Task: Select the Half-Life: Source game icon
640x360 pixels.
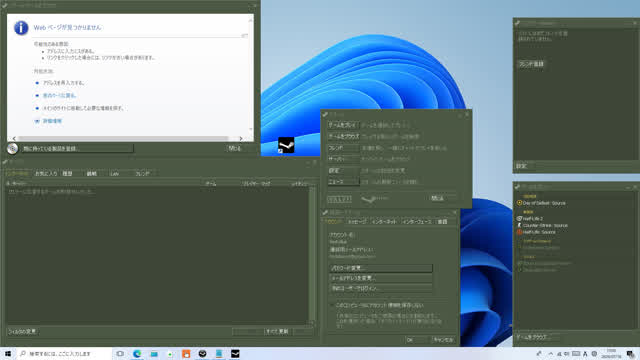Action: click(x=519, y=232)
